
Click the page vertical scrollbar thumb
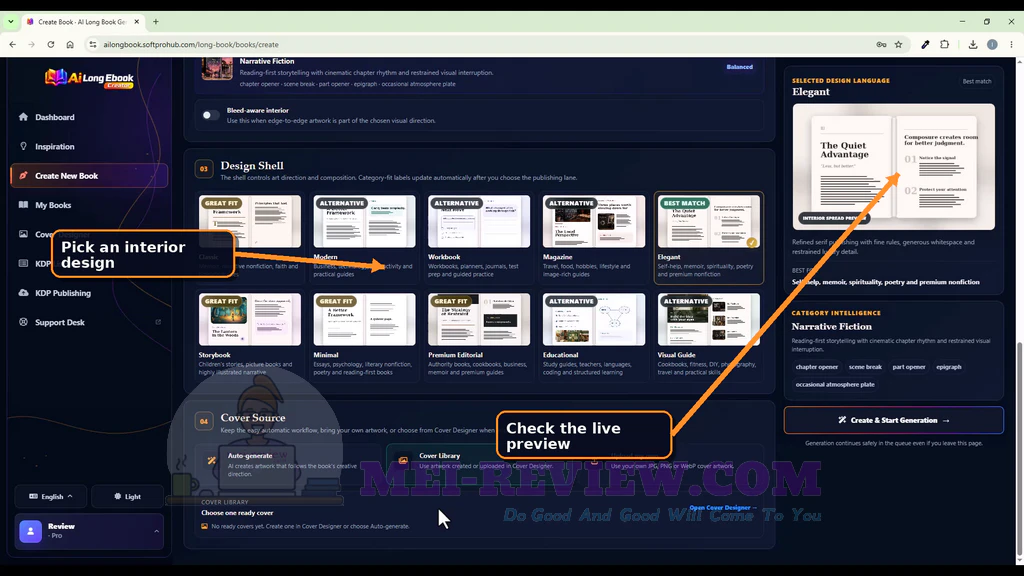1019,451
